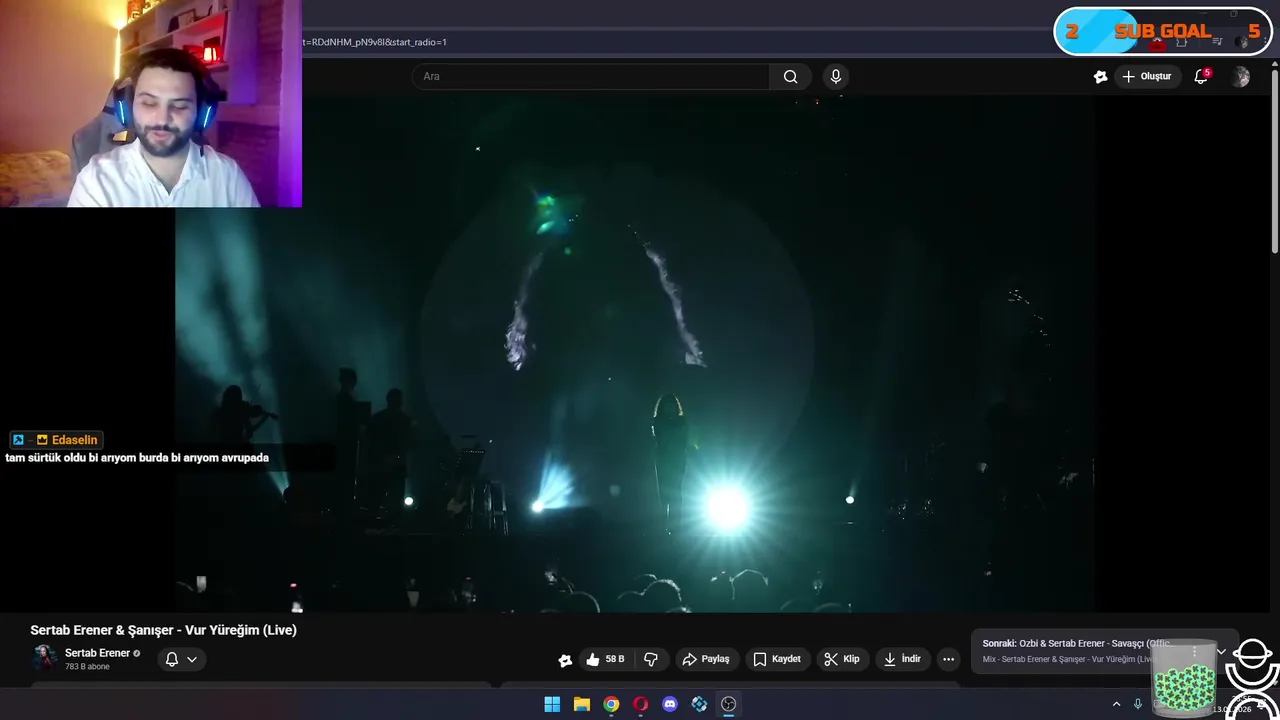Open the blue diamond app on taskbar
Screen dimensions: 1280x720
[x=699, y=704]
